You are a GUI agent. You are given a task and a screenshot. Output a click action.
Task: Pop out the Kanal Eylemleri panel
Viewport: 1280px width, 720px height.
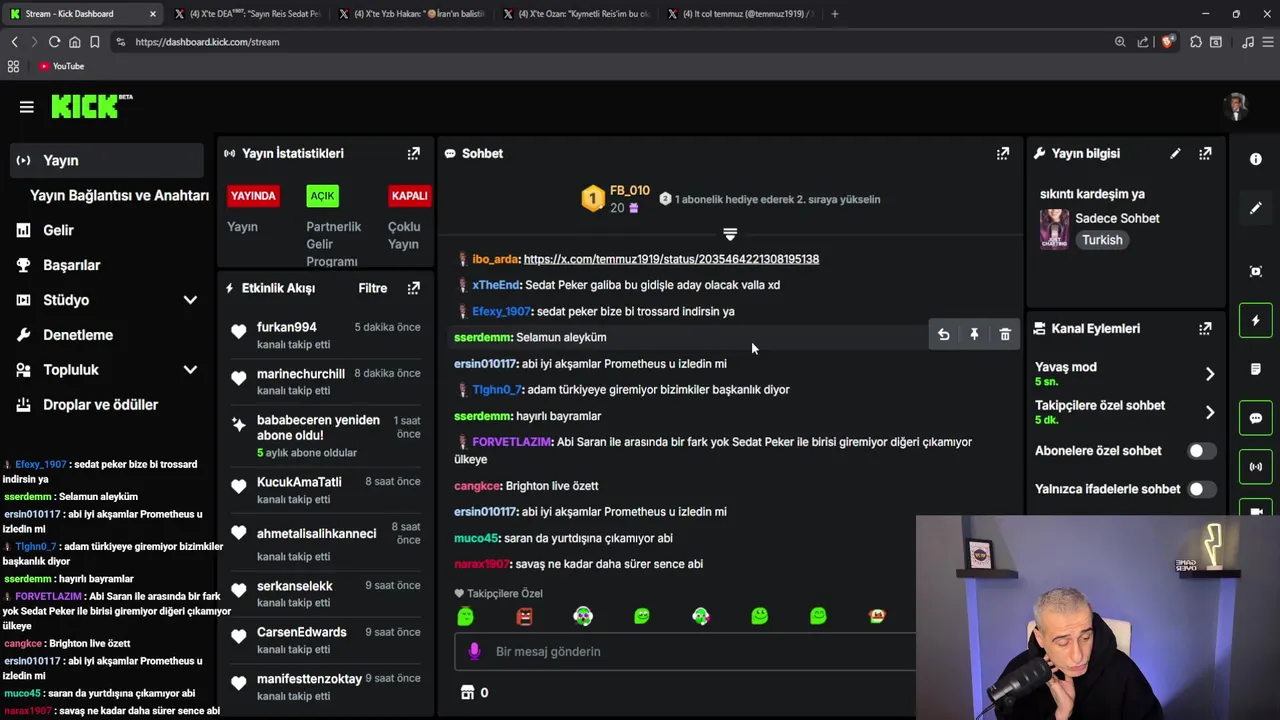coord(1205,328)
